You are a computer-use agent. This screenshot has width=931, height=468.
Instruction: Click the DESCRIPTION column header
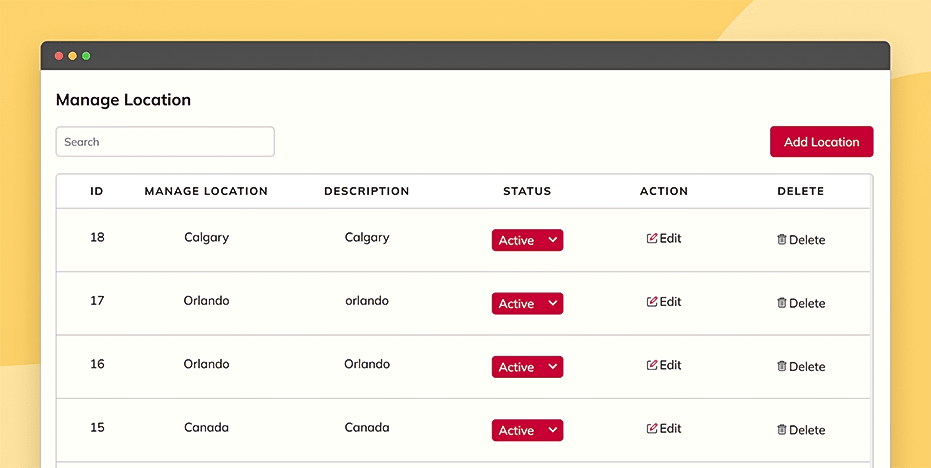click(x=367, y=191)
